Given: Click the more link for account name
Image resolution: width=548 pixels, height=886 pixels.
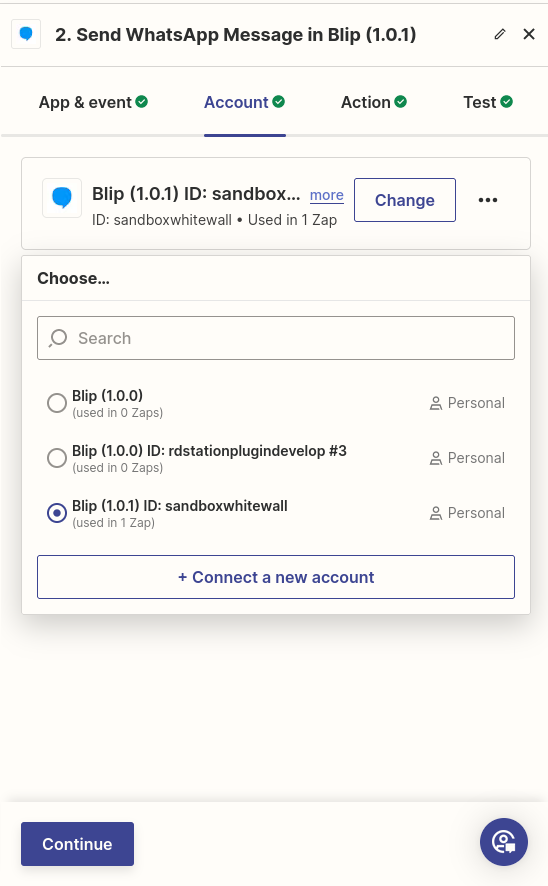Looking at the screenshot, I should [x=327, y=196].
